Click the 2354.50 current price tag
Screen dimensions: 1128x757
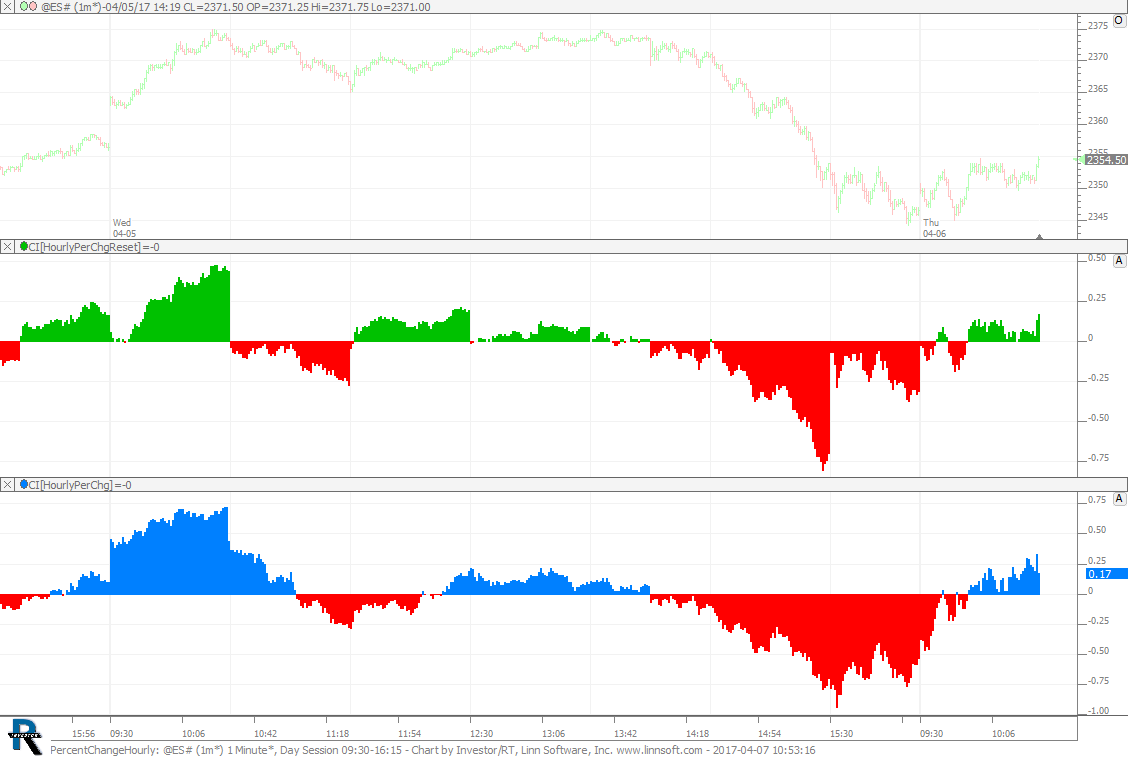[x=1106, y=160]
